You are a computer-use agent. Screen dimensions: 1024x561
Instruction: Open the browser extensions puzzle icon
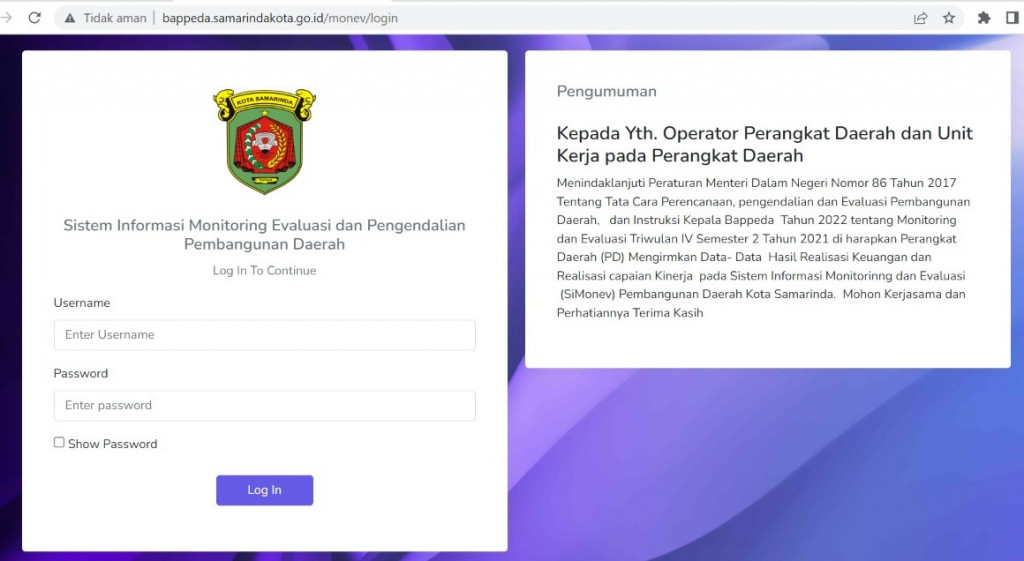click(x=984, y=18)
